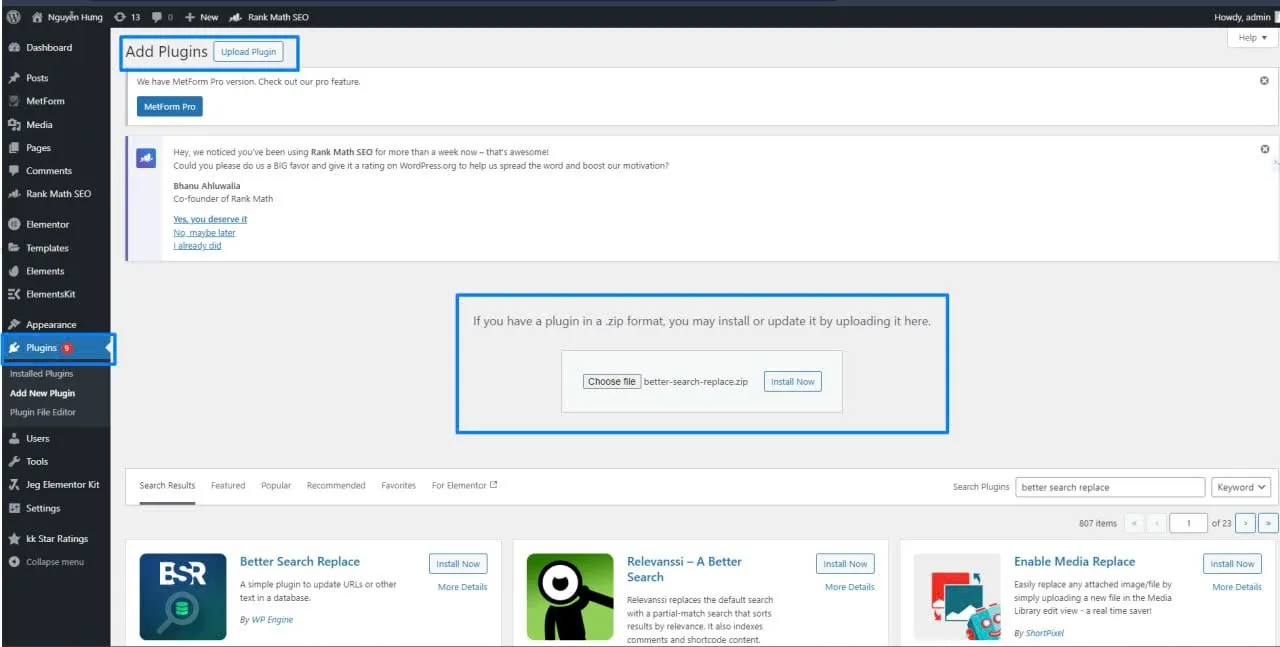Click the WordPress logo in admin bar
1280x647 pixels.
pos(13,17)
